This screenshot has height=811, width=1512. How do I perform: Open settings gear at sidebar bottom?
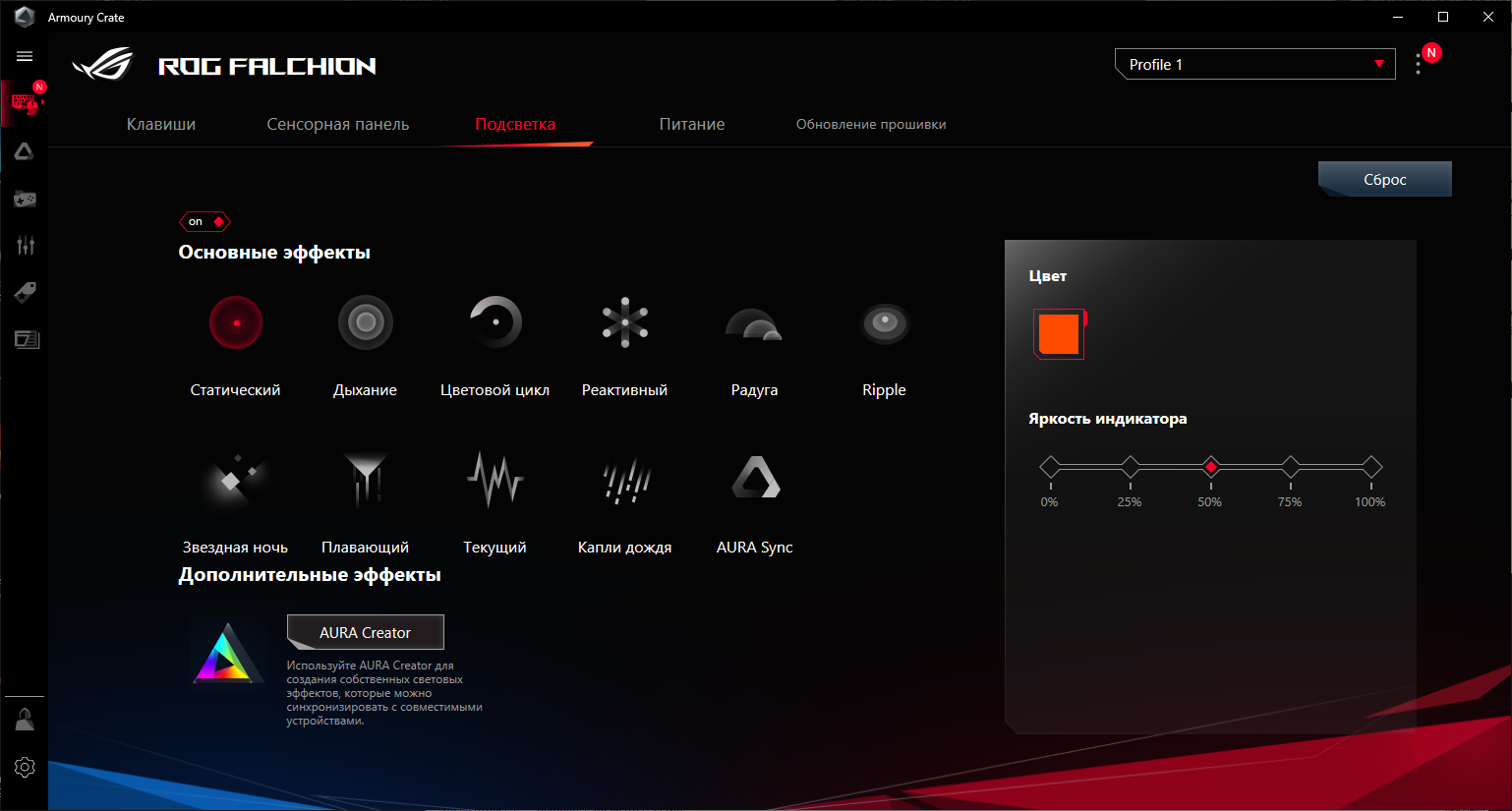[25, 767]
